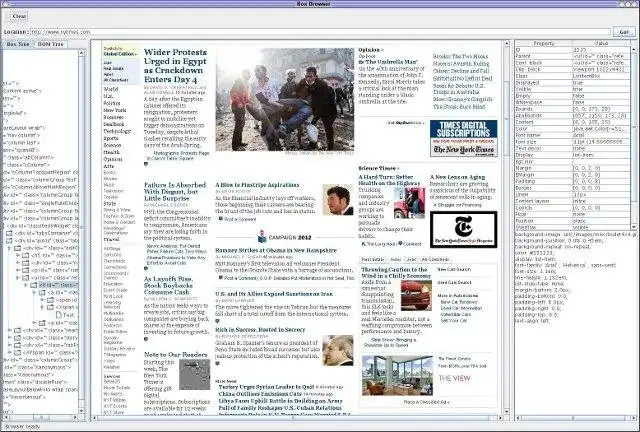
Task: Click the Campaign 2012 logo icon
Action: (x=262, y=236)
